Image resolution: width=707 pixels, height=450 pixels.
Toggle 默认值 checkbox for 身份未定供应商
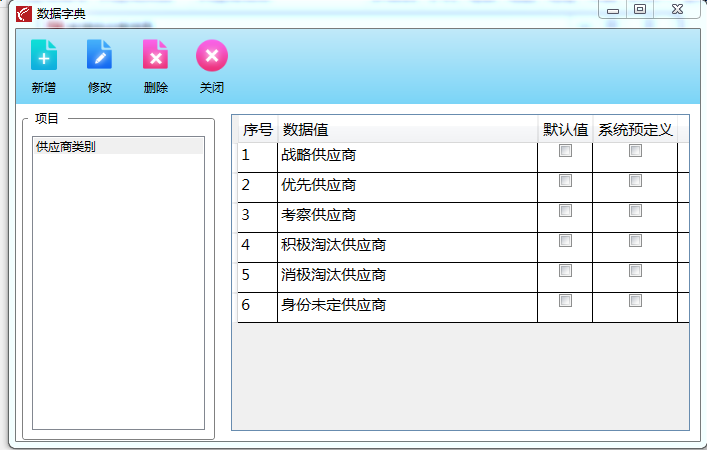565,301
